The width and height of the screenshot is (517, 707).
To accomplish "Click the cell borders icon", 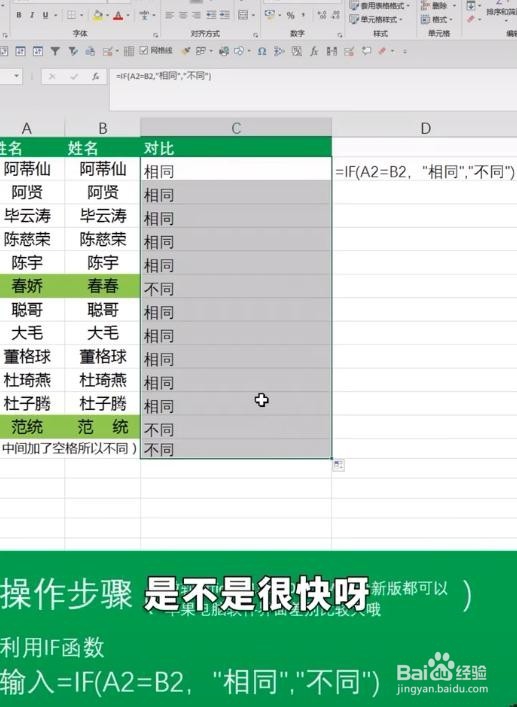I will (x=71, y=16).
